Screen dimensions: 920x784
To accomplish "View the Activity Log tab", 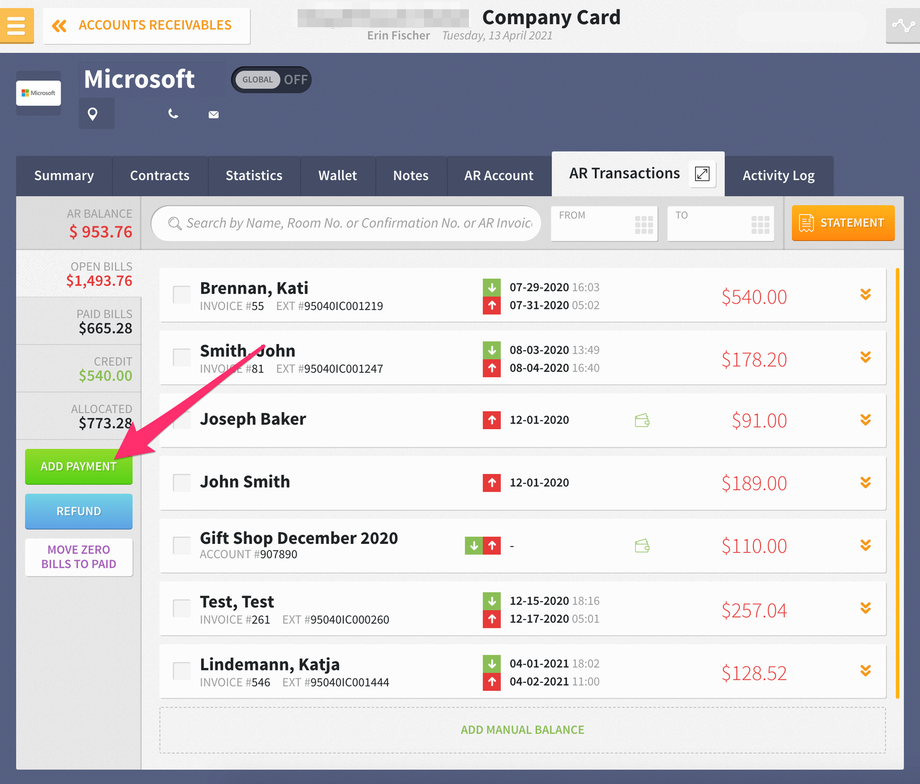I will click(779, 175).
